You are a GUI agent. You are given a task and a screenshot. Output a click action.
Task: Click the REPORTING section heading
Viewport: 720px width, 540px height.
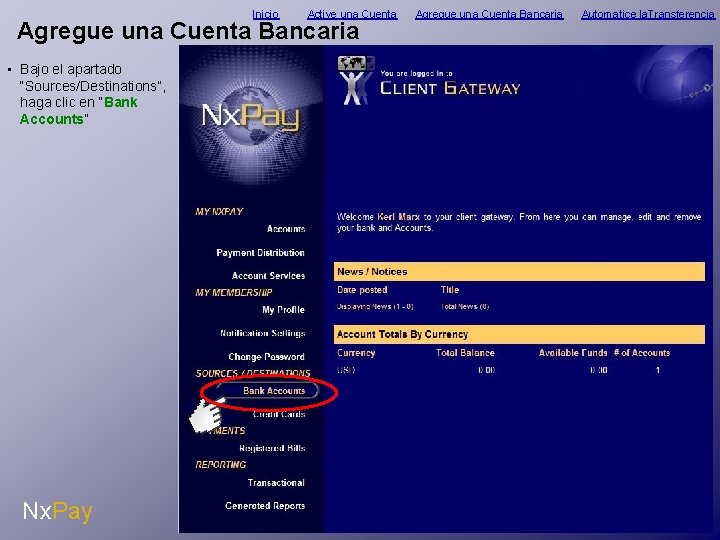click(x=221, y=465)
